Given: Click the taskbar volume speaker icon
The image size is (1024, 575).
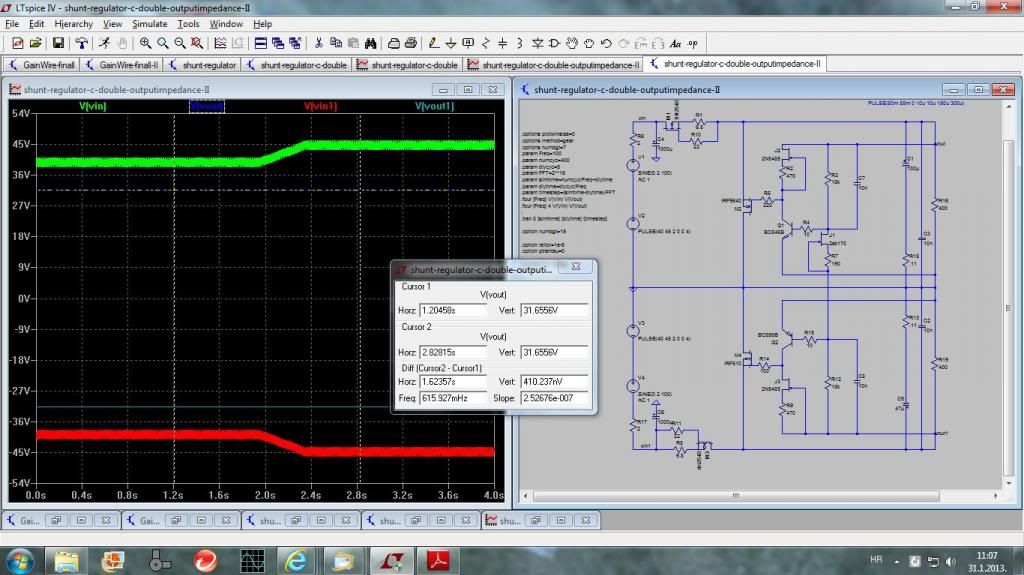Looking at the screenshot, I should 951,561.
